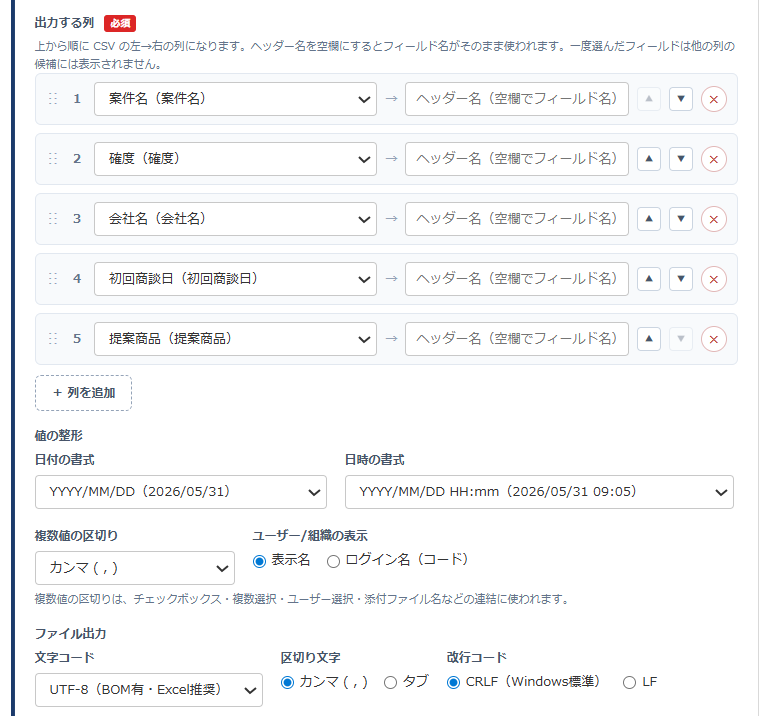Move the 案件名 column down
Screen dimensions: 770x716
[x=681, y=99]
